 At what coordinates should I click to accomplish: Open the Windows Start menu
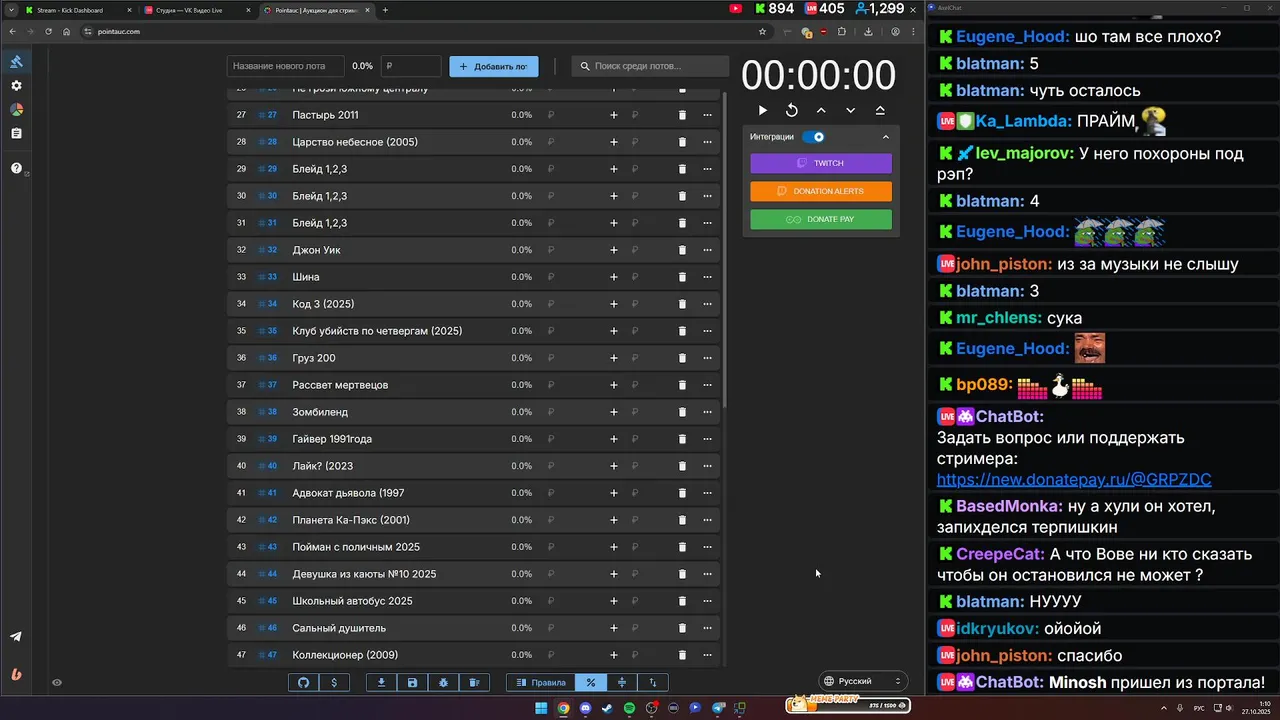[541, 708]
